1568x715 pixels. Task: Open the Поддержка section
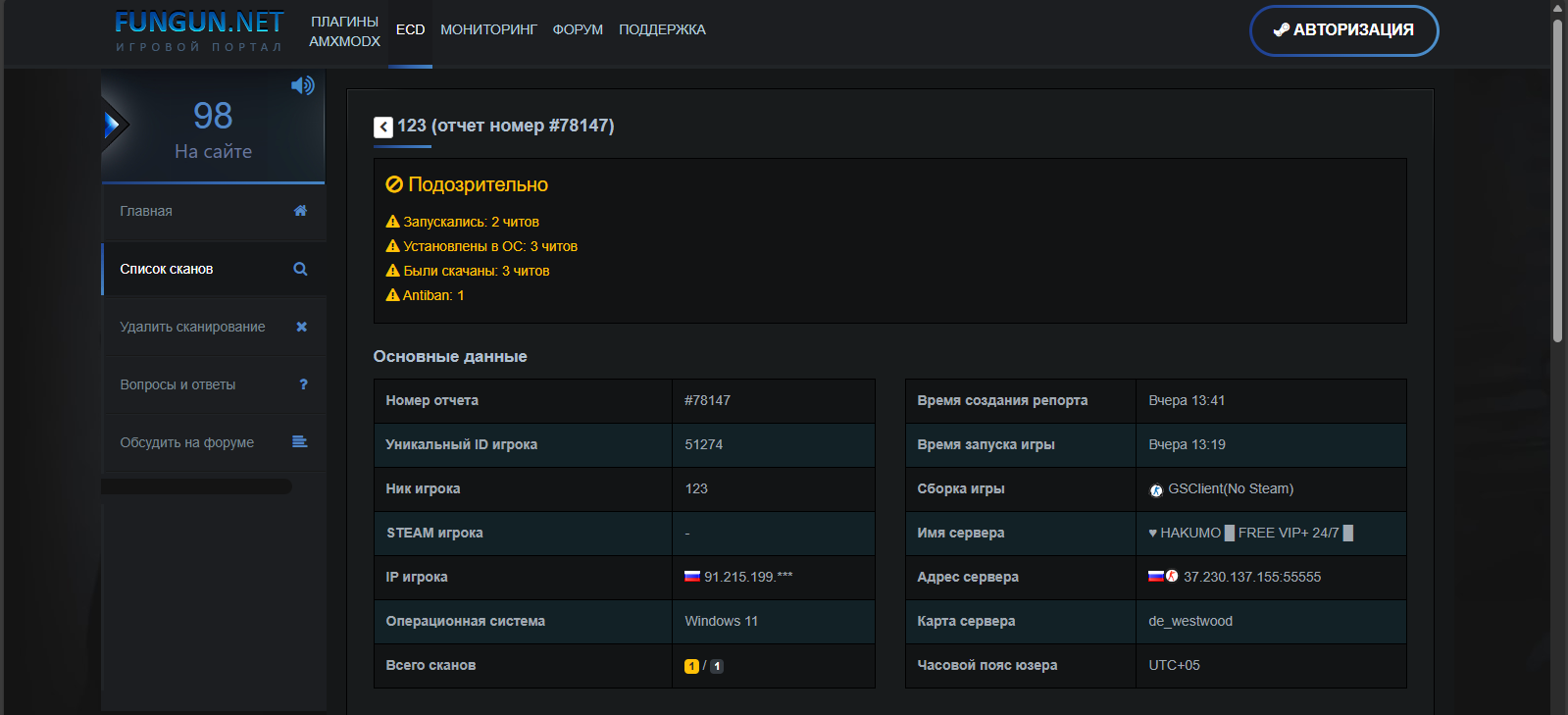click(x=662, y=30)
